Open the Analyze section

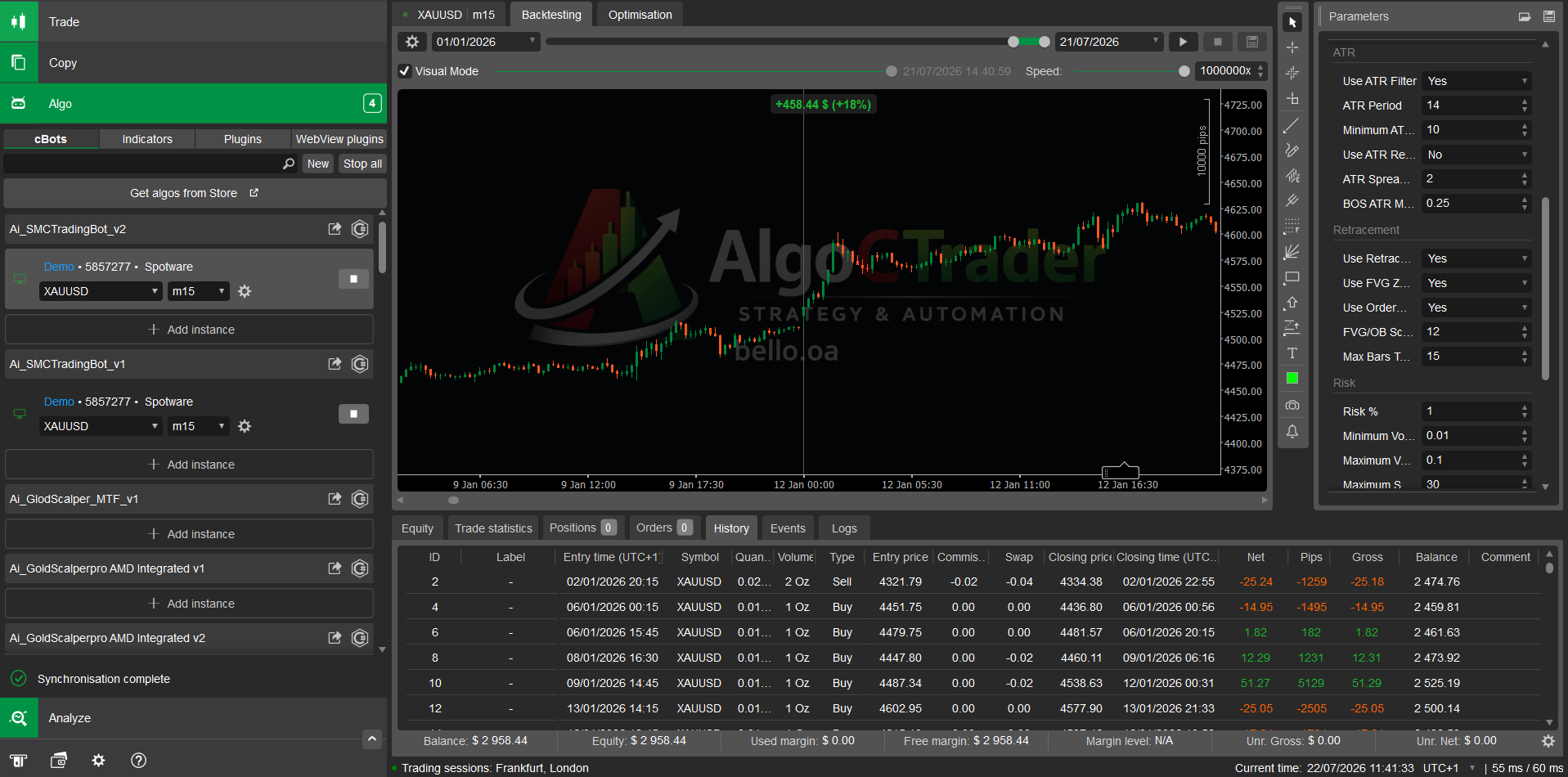click(193, 718)
